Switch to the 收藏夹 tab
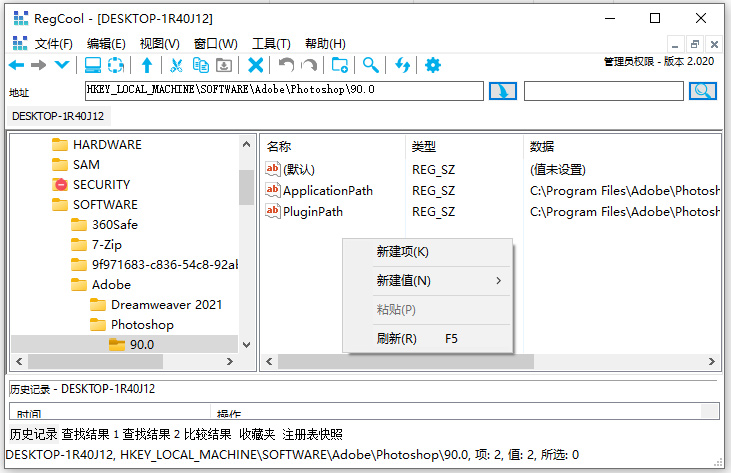The image size is (731, 473). [x=257, y=434]
